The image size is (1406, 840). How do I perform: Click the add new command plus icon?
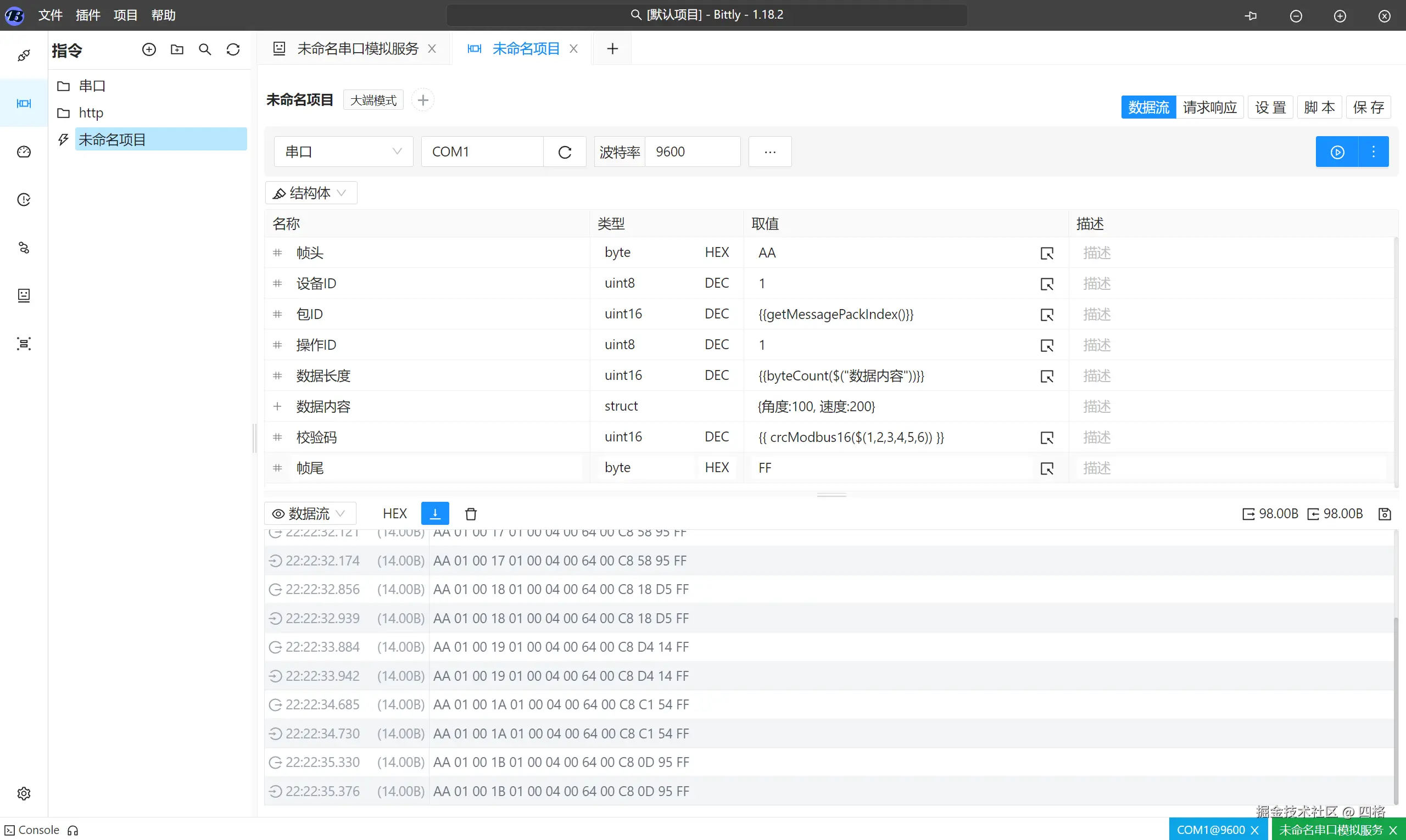pos(149,50)
